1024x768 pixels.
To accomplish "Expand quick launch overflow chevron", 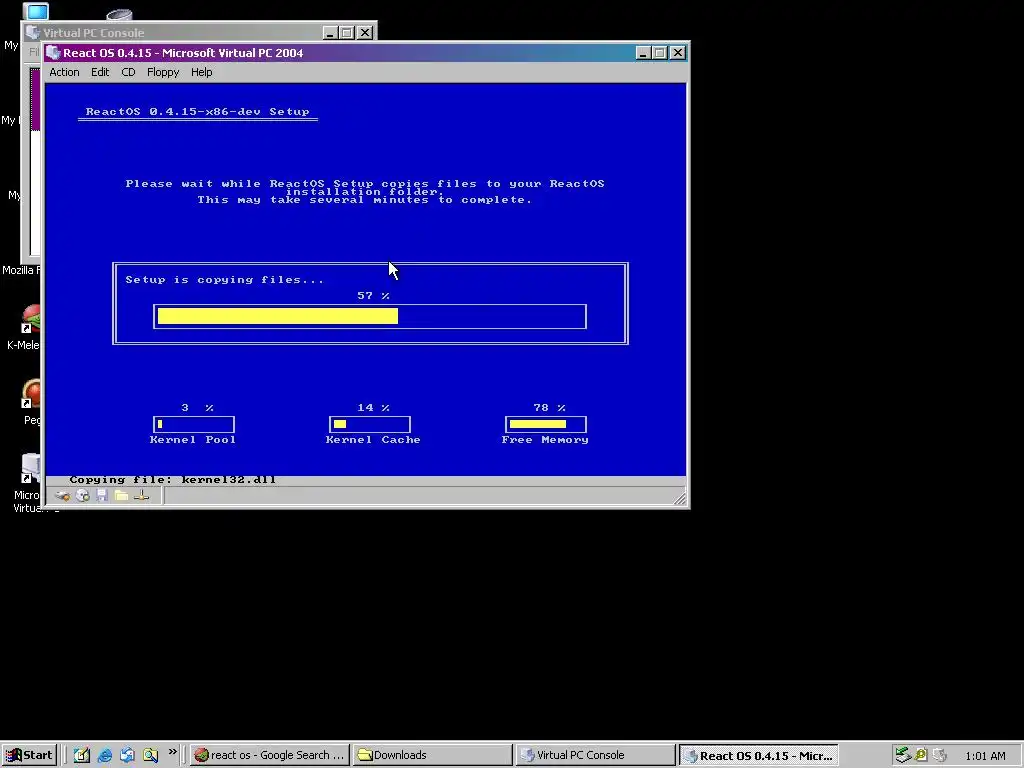I will (172, 752).
